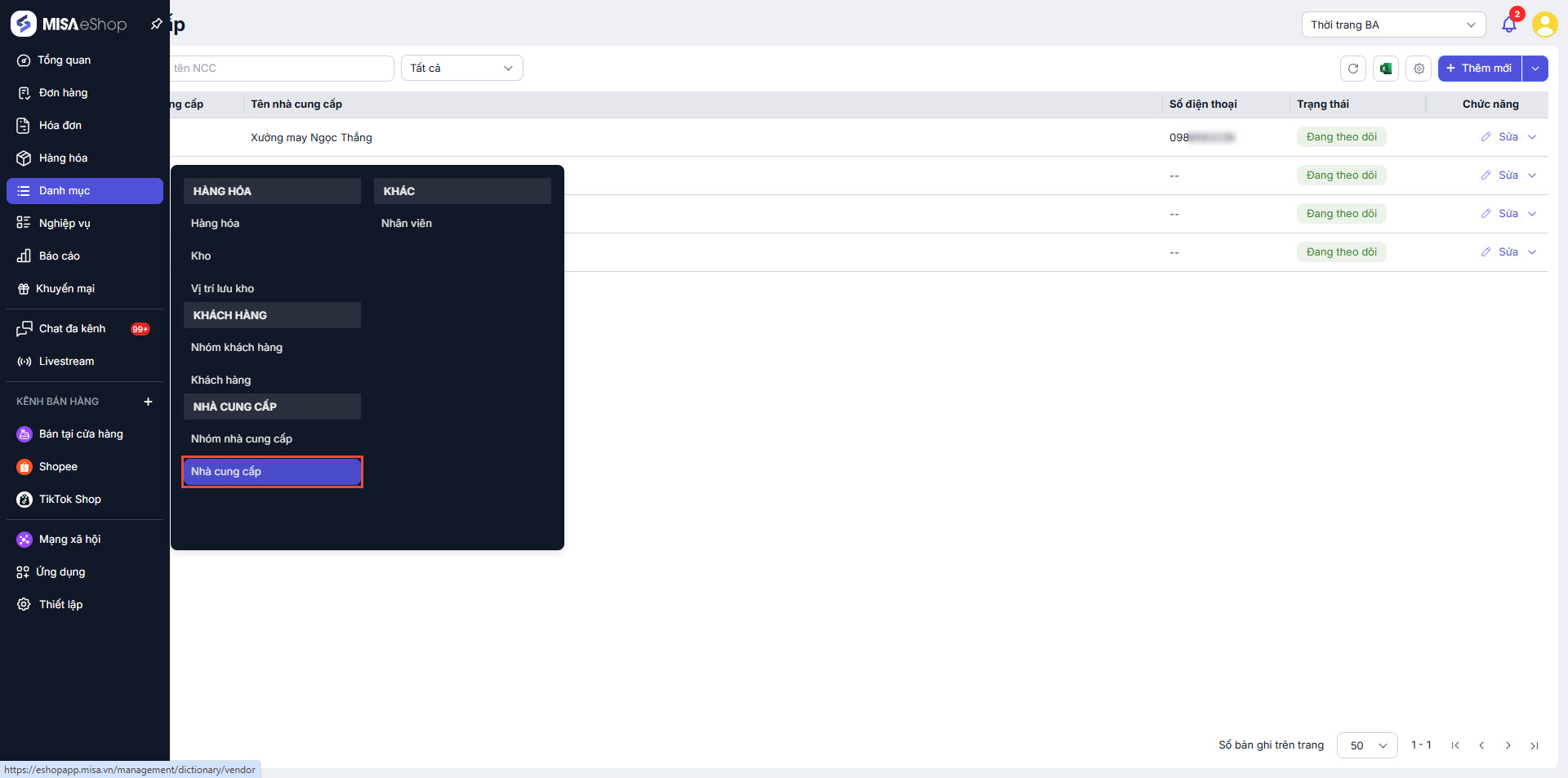Image resolution: width=1568 pixels, height=778 pixels.
Task: Click the MISA eShop logo
Action: [x=69, y=24]
